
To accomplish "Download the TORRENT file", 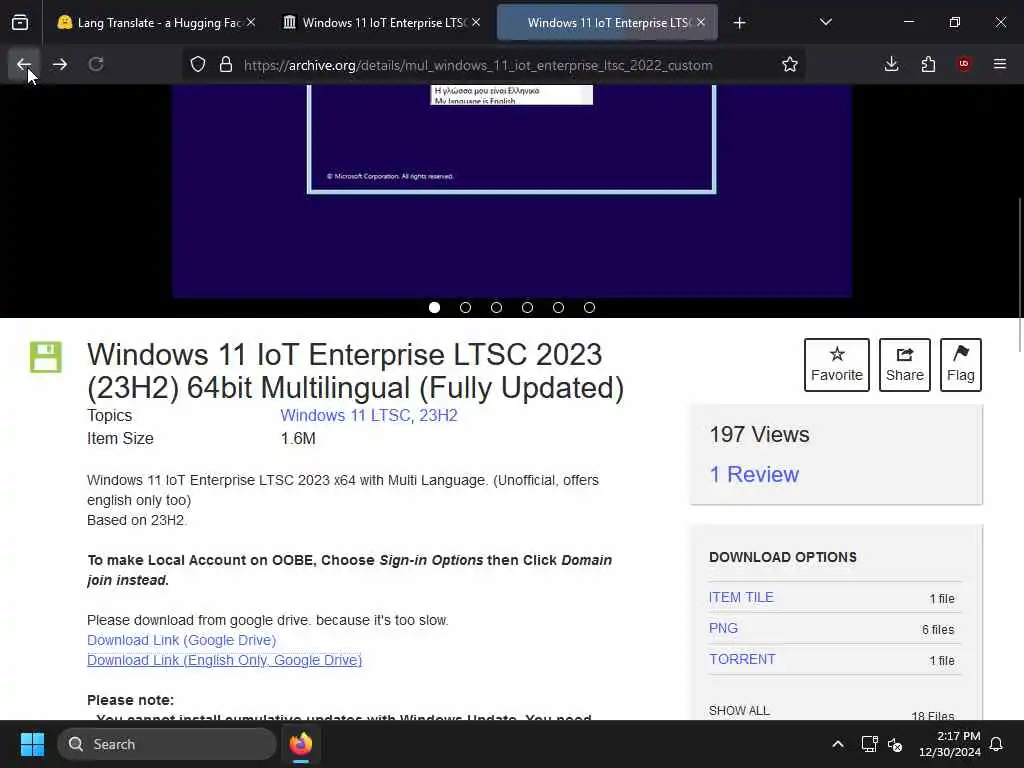I will [x=743, y=660].
